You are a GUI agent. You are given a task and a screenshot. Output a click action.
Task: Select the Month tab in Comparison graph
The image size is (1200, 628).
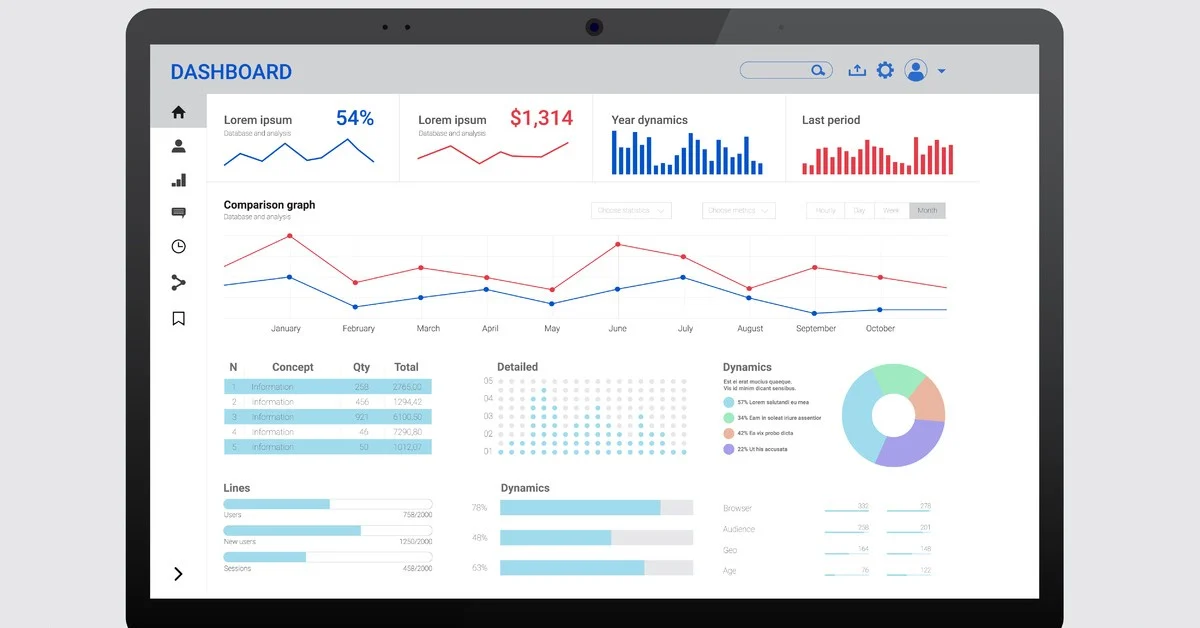tap(927, 210)
